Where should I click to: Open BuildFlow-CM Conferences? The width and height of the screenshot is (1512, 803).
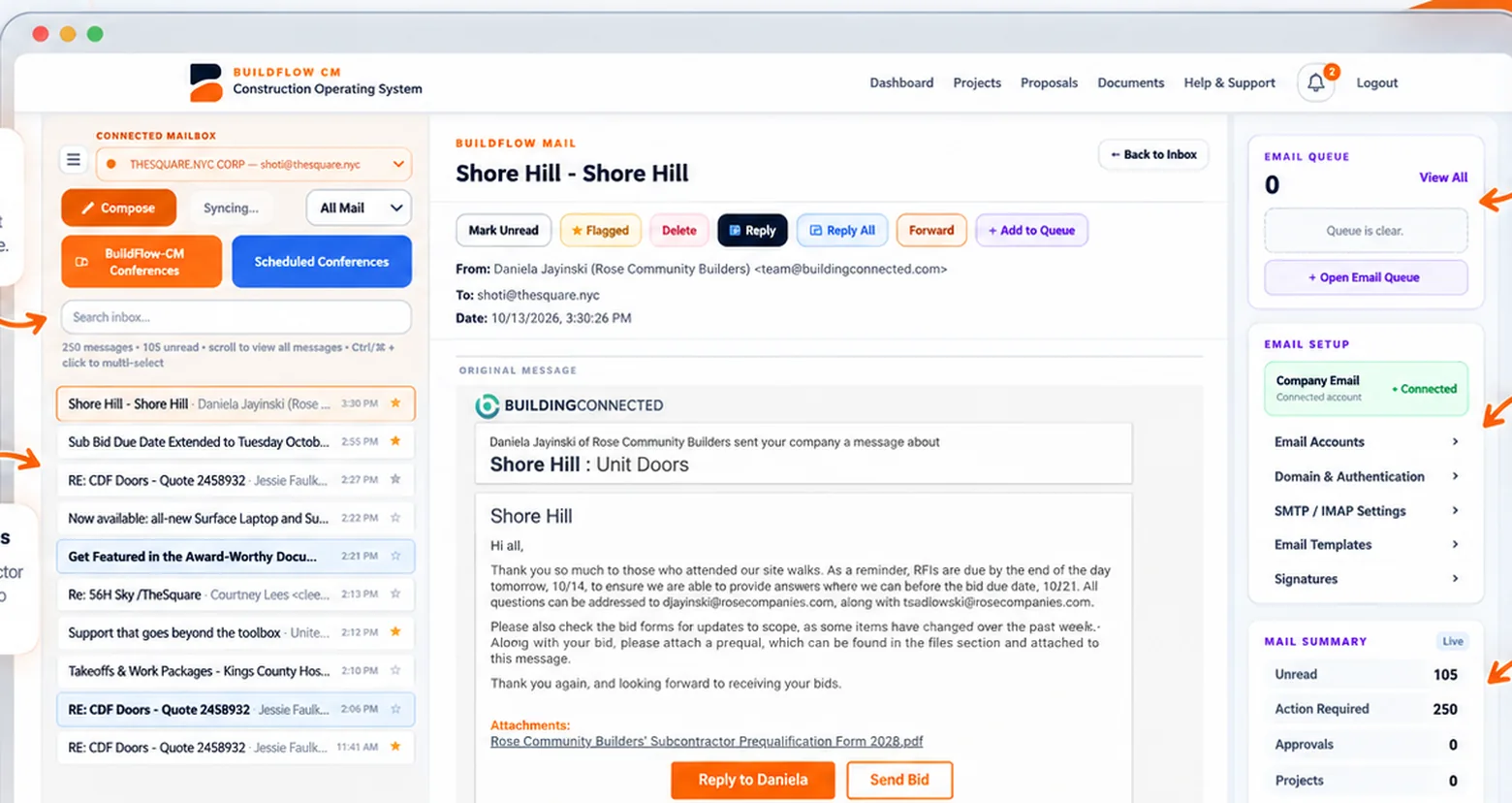(142, 262)
